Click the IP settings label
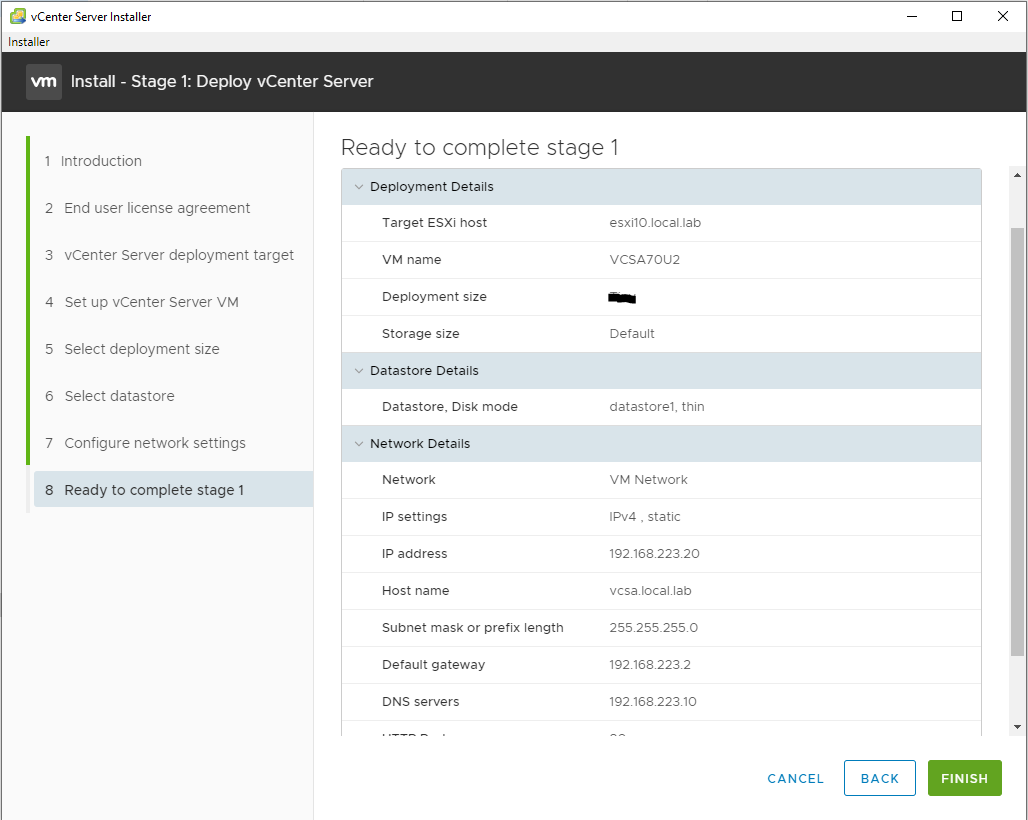 pos(414,517)
